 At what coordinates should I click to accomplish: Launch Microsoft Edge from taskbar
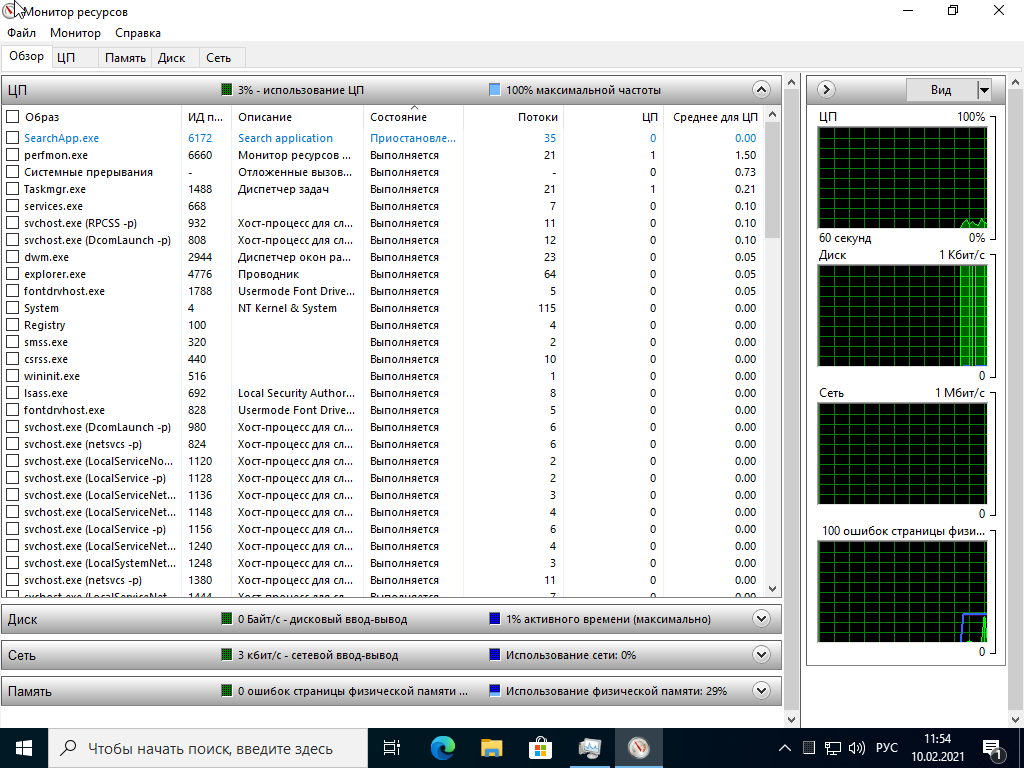tap(442, 748)
